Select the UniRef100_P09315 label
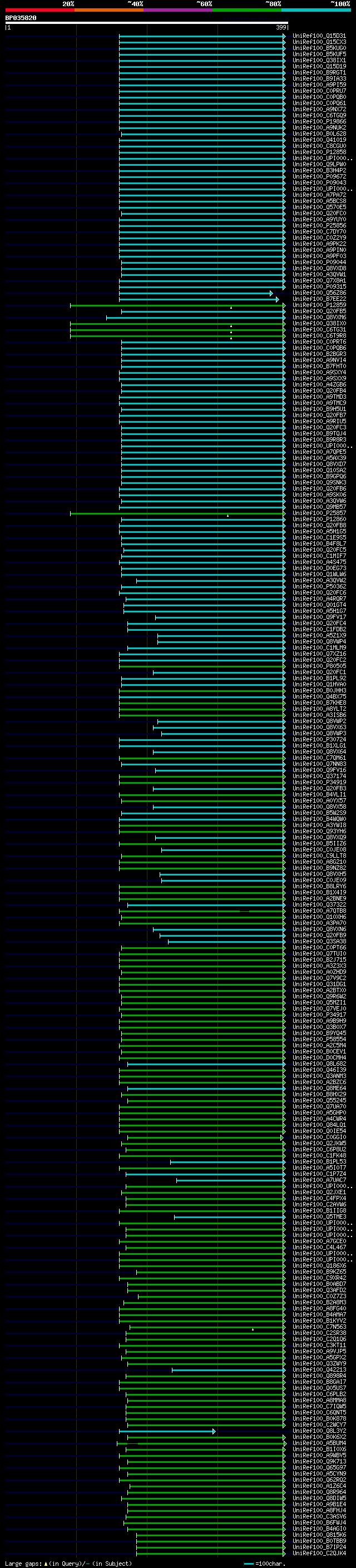 pyautogui.click(x=319, y=286)
